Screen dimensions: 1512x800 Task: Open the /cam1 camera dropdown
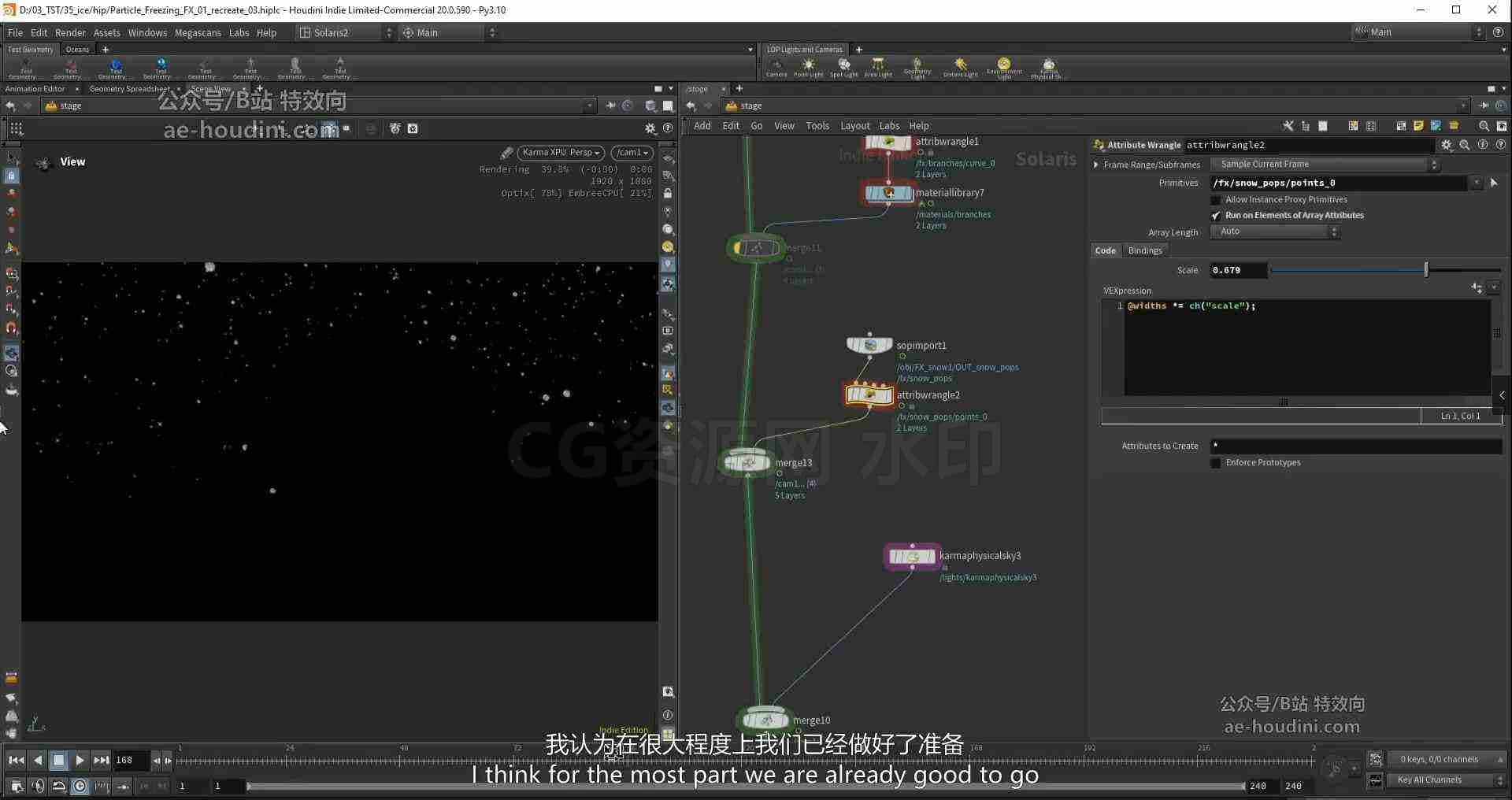pos(632,153)
